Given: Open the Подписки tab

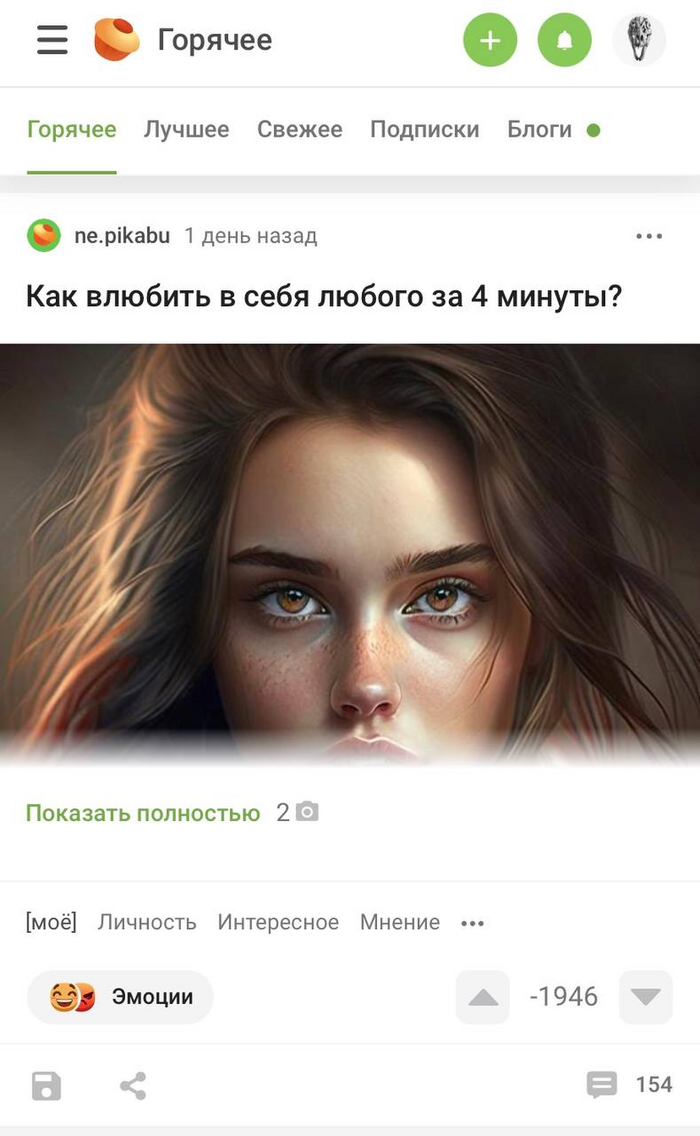Looking at the screenshot, I should point(425,129).
